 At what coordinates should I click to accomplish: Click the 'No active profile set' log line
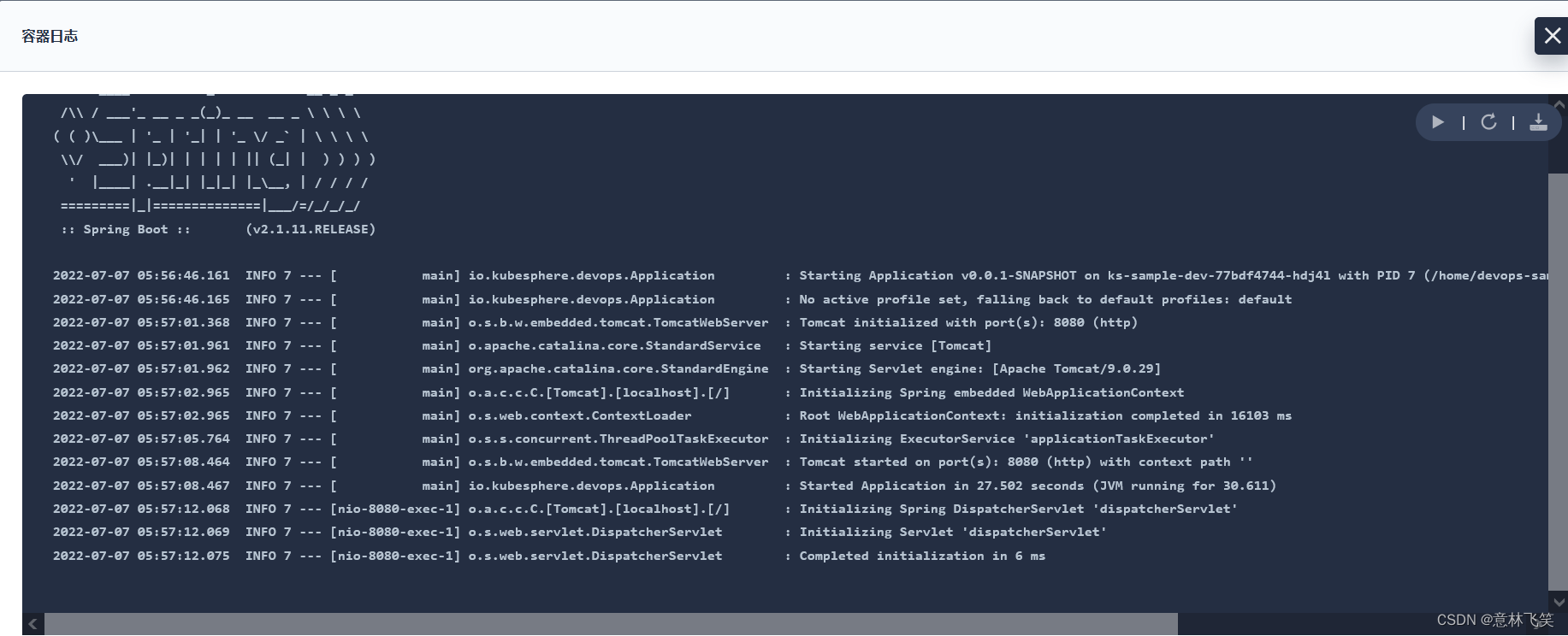[x=672, y=299]
